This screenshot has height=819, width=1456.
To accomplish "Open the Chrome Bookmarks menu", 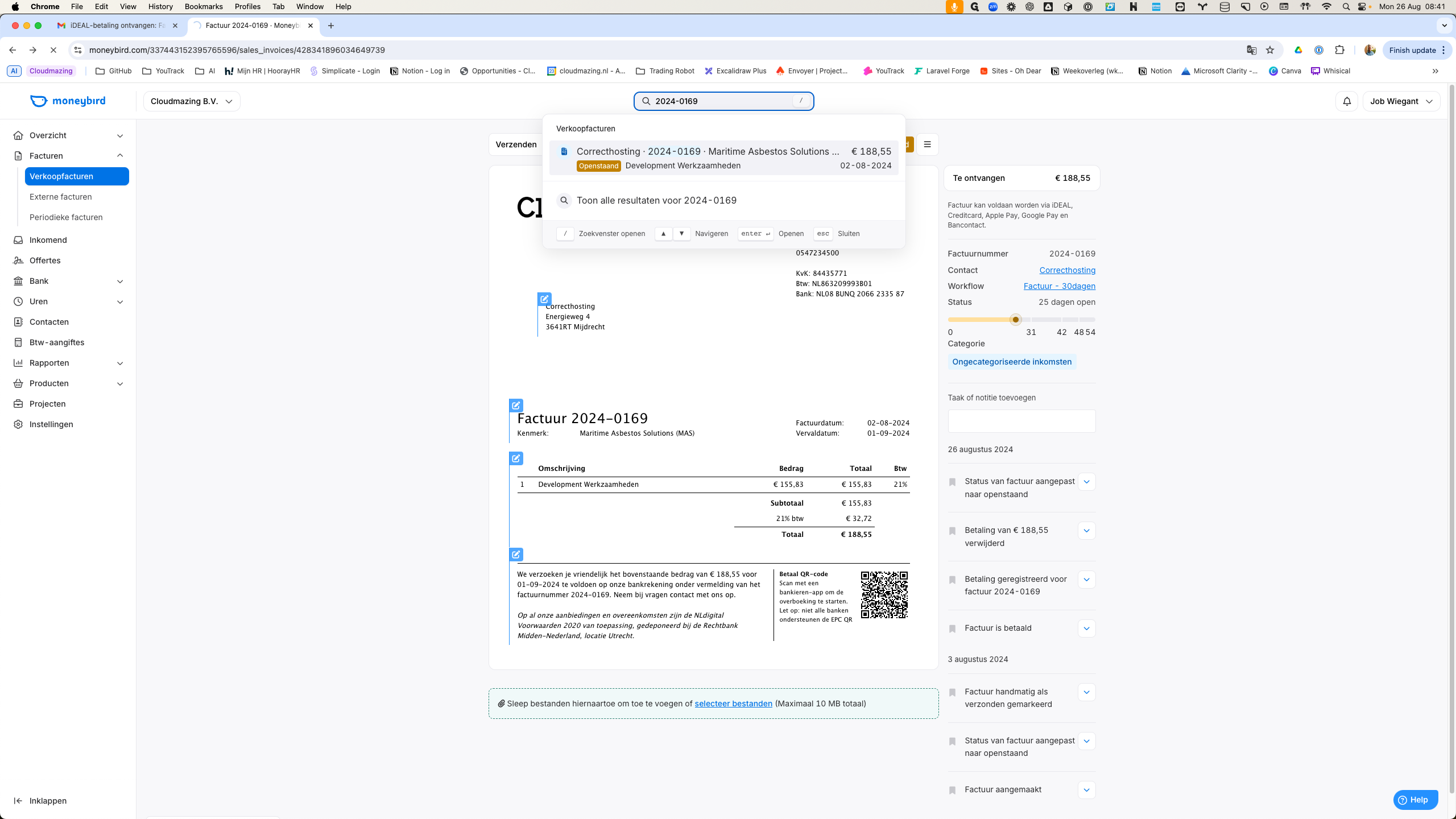I will [204, 7].
